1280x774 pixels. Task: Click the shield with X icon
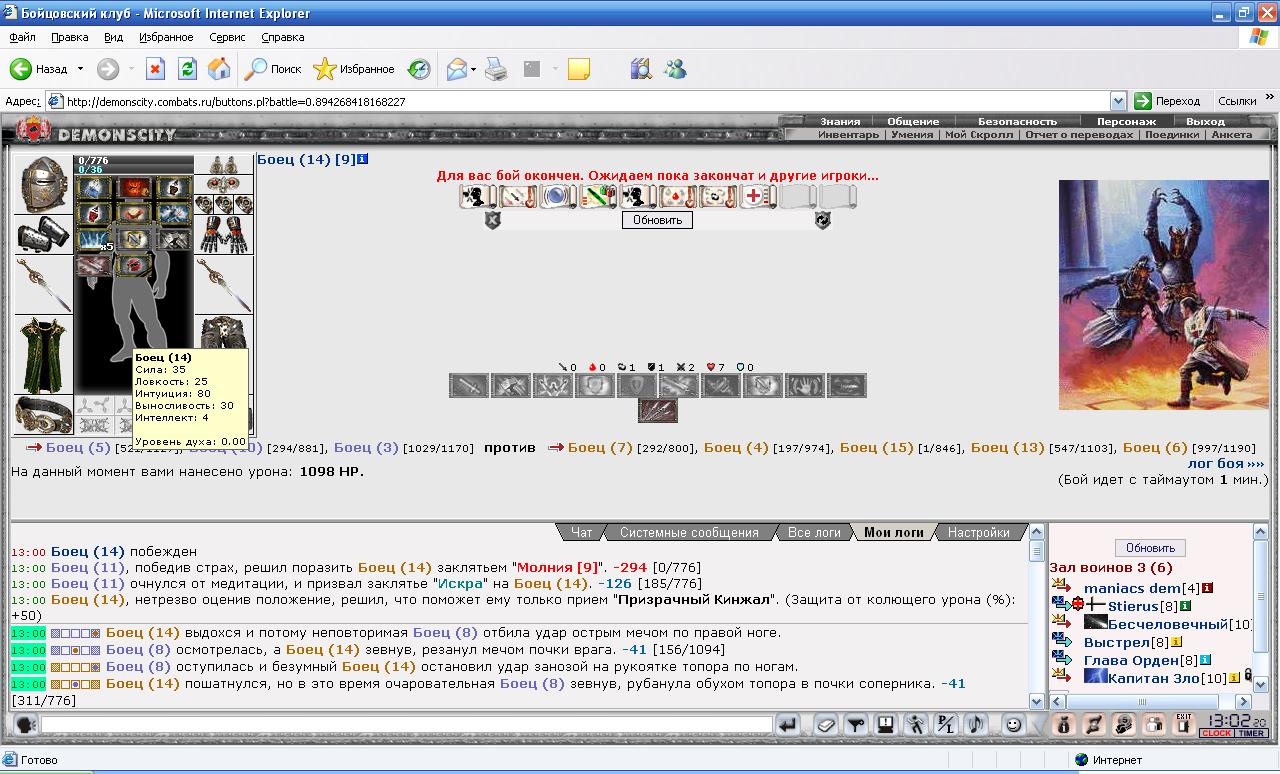(x=492, y=220)
